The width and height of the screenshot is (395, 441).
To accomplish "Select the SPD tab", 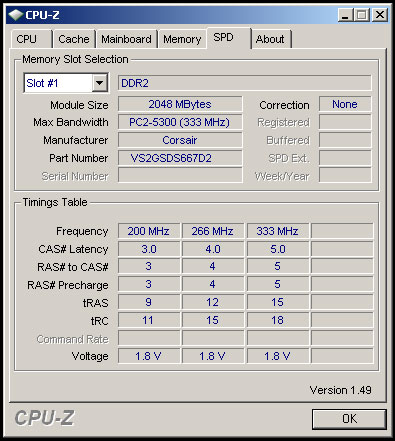I will (x=229, y=38).
